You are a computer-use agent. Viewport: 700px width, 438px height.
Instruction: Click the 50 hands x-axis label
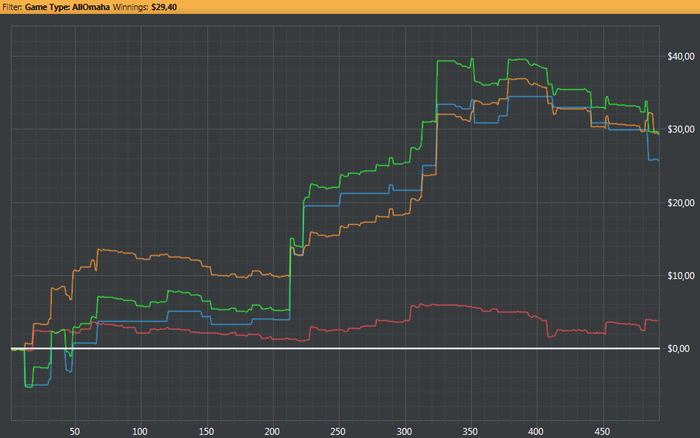point(75,431)
